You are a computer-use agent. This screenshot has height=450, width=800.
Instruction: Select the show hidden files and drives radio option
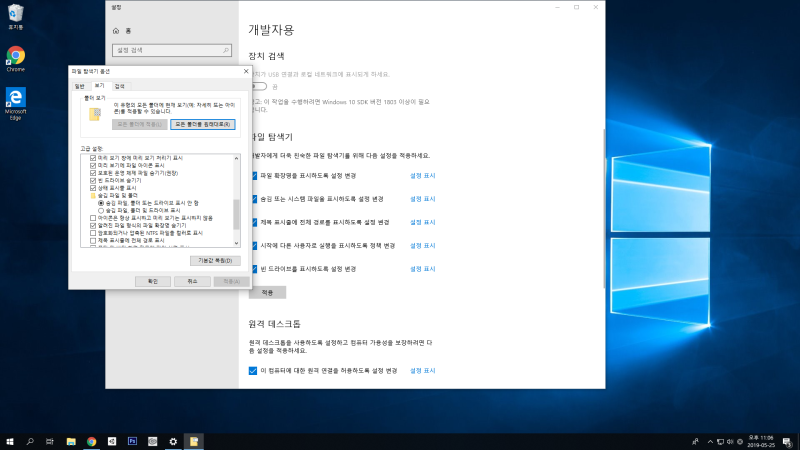[x=101, y=210]
